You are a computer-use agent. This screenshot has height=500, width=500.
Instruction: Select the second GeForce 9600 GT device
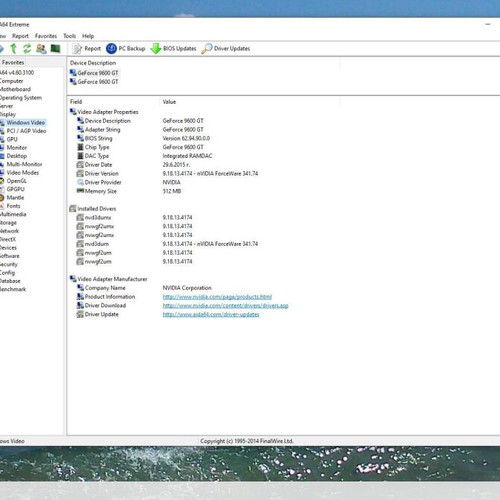click(x=94, y=82)
